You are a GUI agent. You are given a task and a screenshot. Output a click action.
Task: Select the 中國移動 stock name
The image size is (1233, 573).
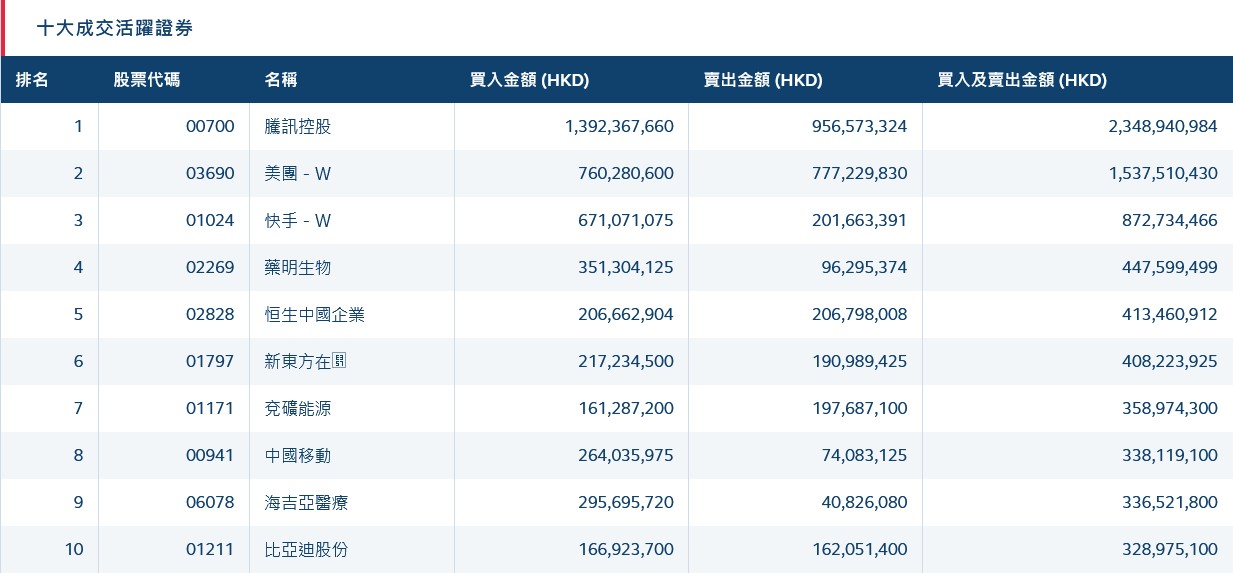(x=298, y=456)
